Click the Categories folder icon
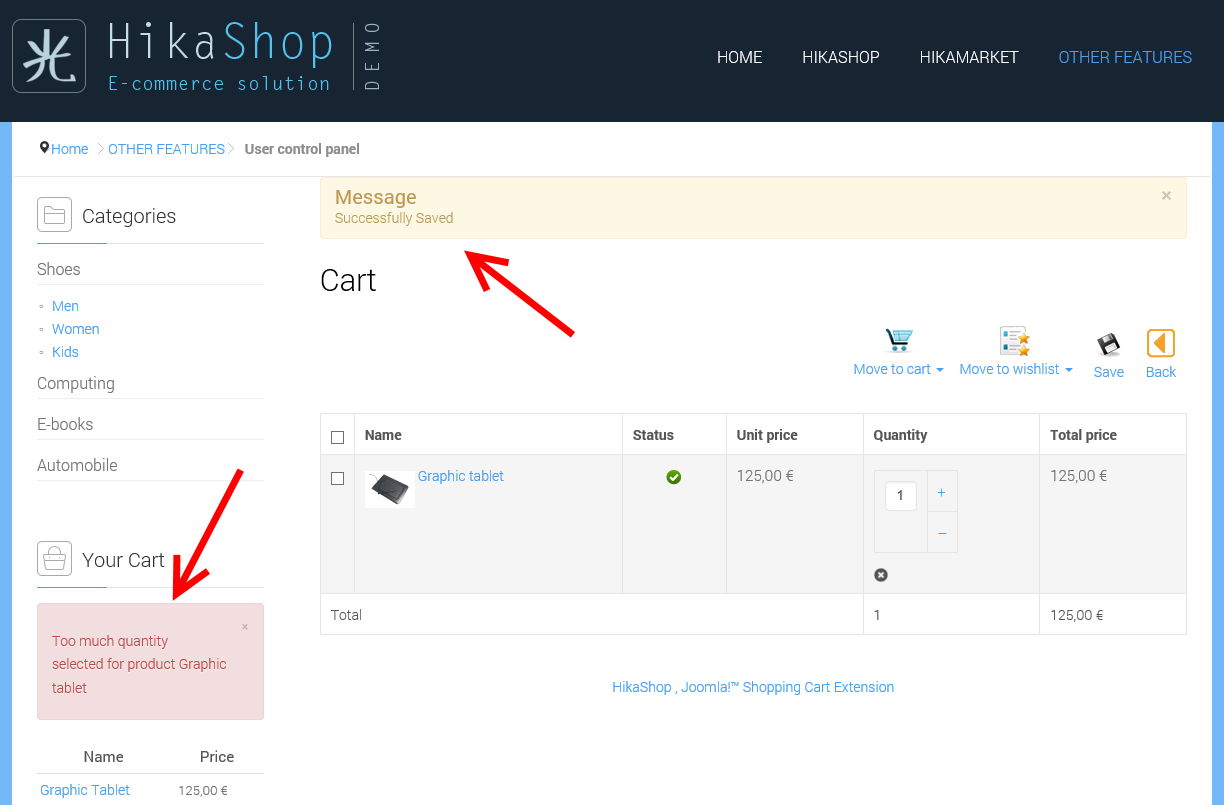Image resolution: width=1224 pixels, height=805 pixels. (54, 214)
